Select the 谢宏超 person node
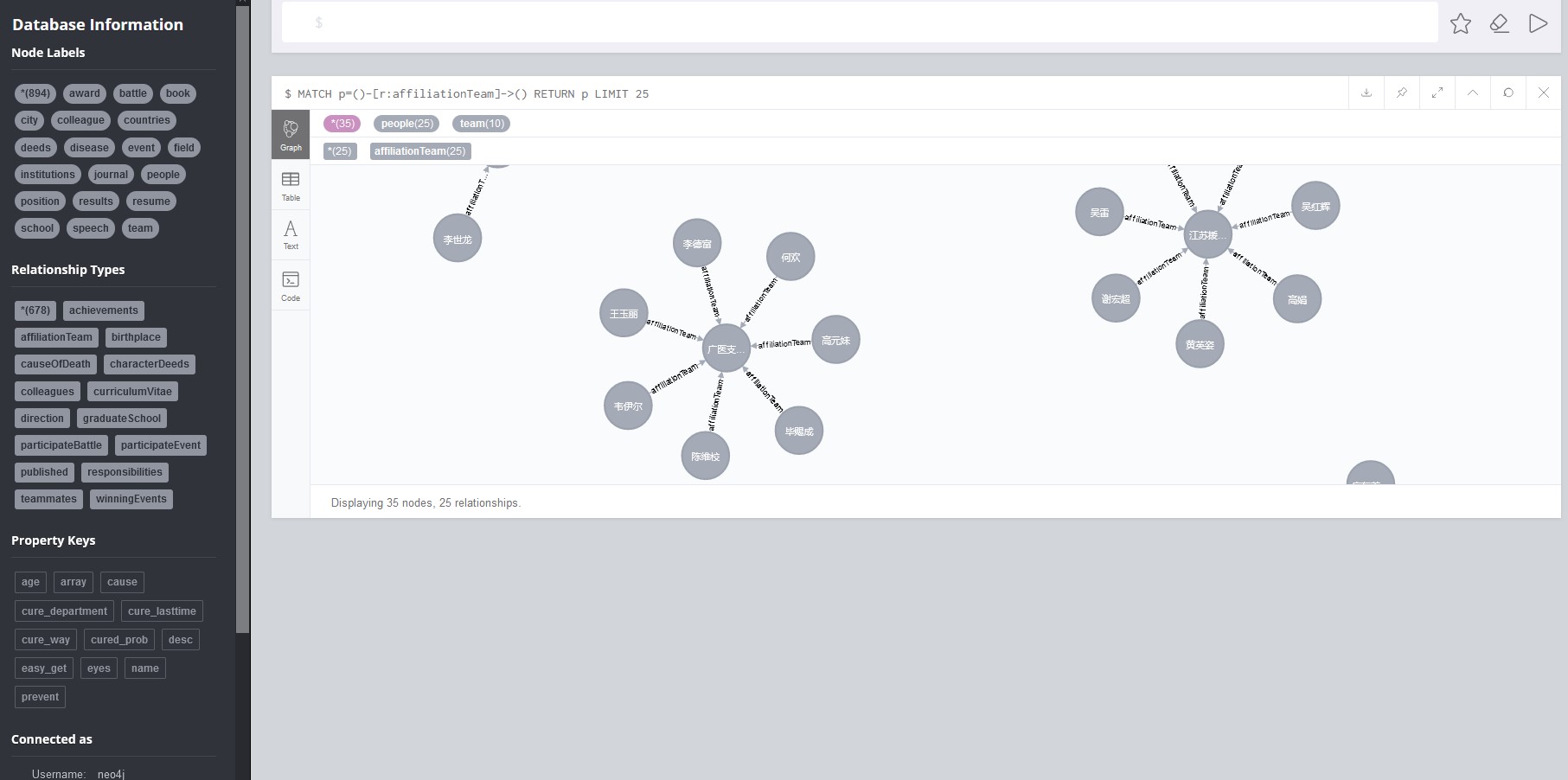Screen dimensions: 1568x780 tap(1116, 298)
